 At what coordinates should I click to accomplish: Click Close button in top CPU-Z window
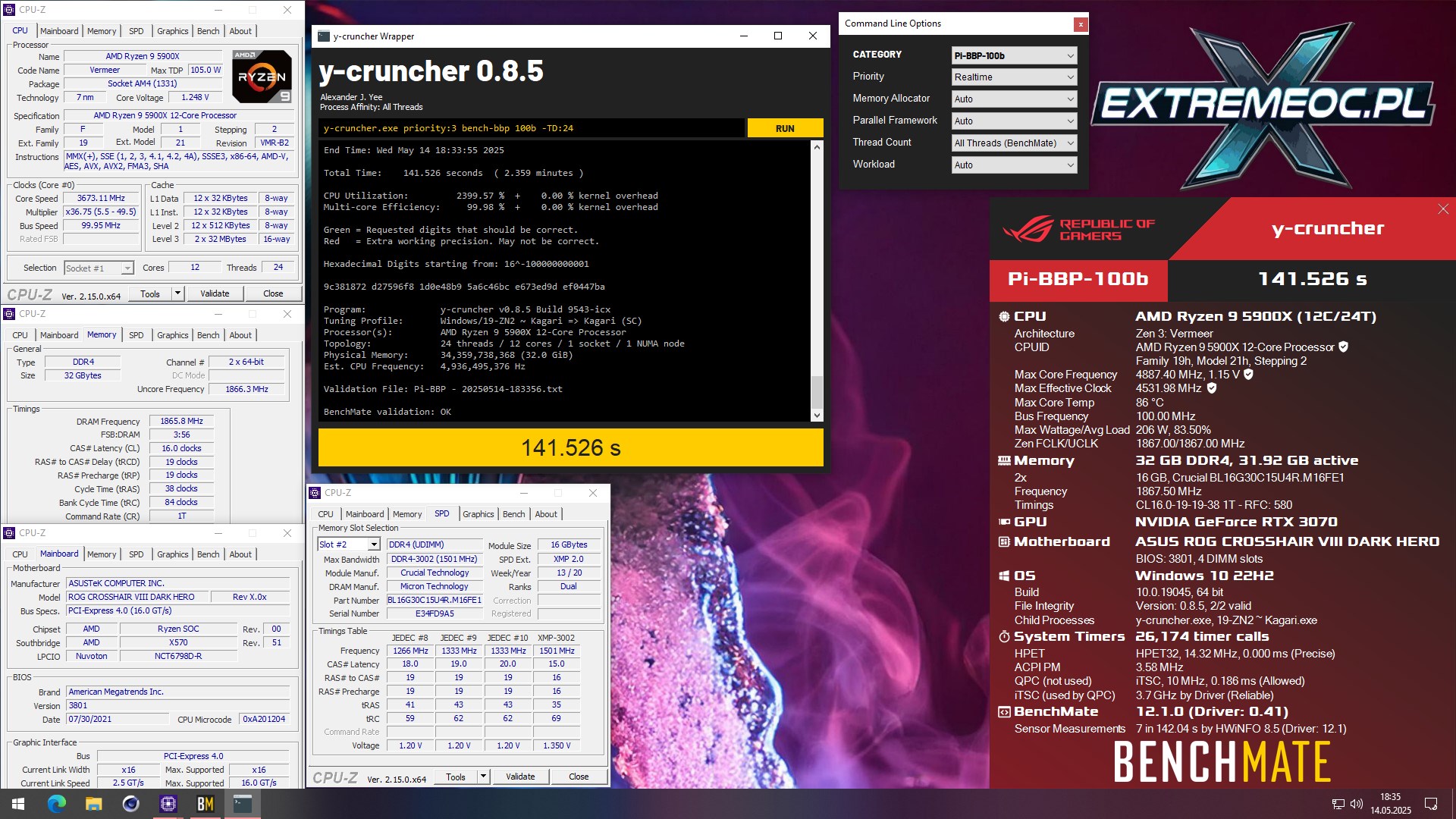(273, 293)
